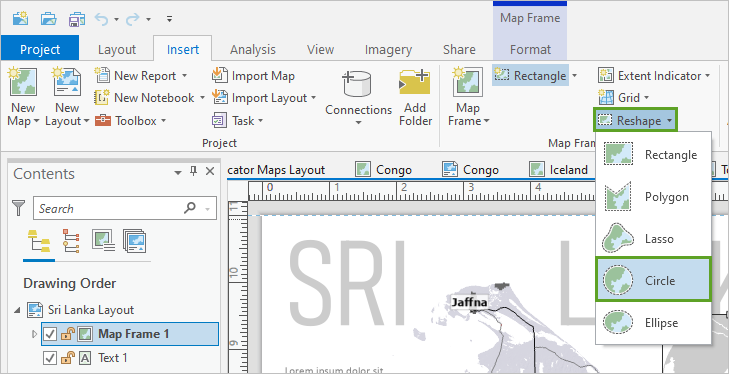Open the Redo history dropdown arrow
The height and width of the screenshot is (374, 729).
pos(148,20)
